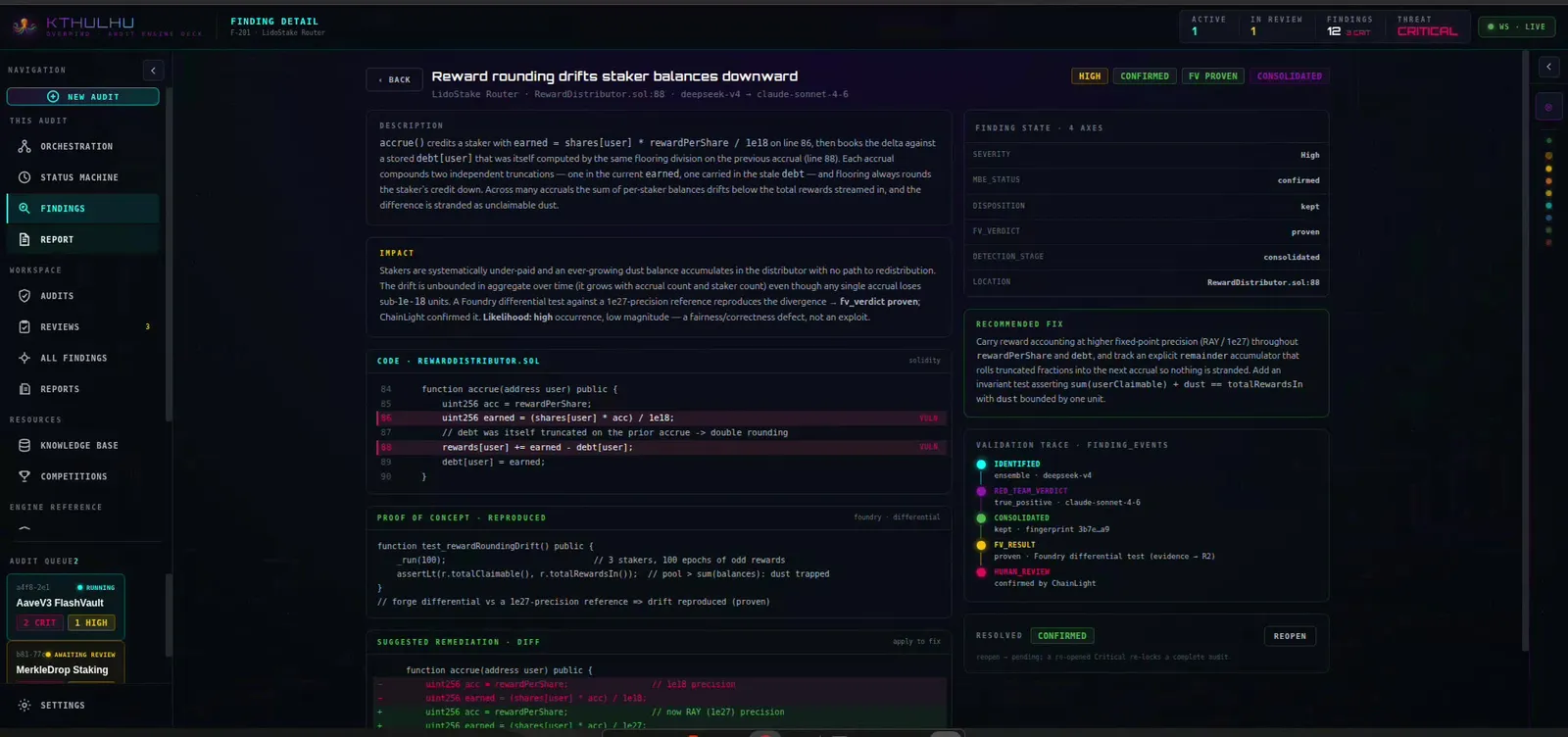Viewport: 1568px width, 737px height.
Task: Click the Findings magnifier icon
Action: coord(24,209)
